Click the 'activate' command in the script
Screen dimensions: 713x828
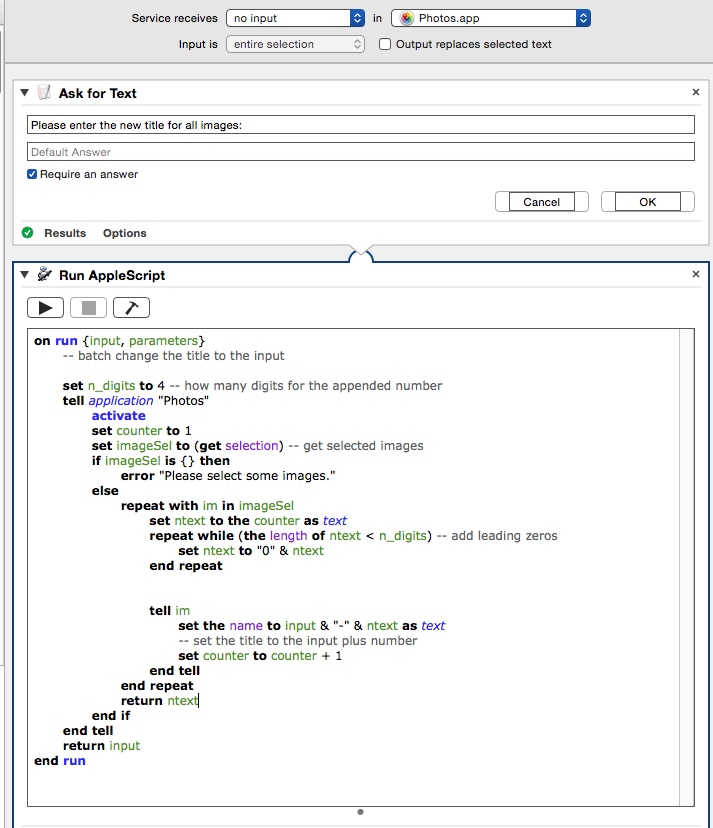tap(118, 416)
